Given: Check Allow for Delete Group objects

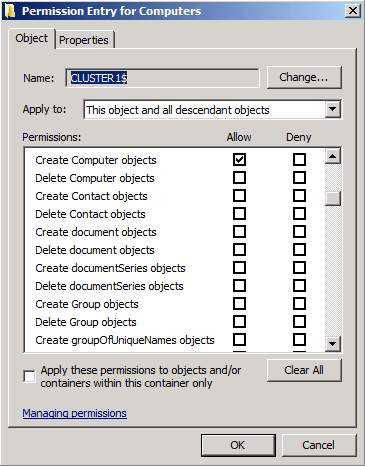Looking at the screenshot, I should pyautogui.click(x=239, y=322).
